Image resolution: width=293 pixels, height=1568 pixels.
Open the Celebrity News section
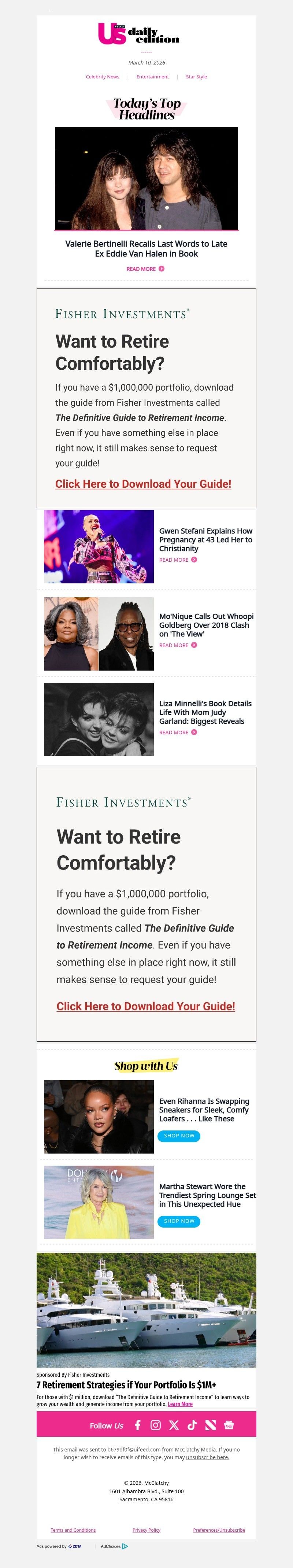[x=103, y=77]
